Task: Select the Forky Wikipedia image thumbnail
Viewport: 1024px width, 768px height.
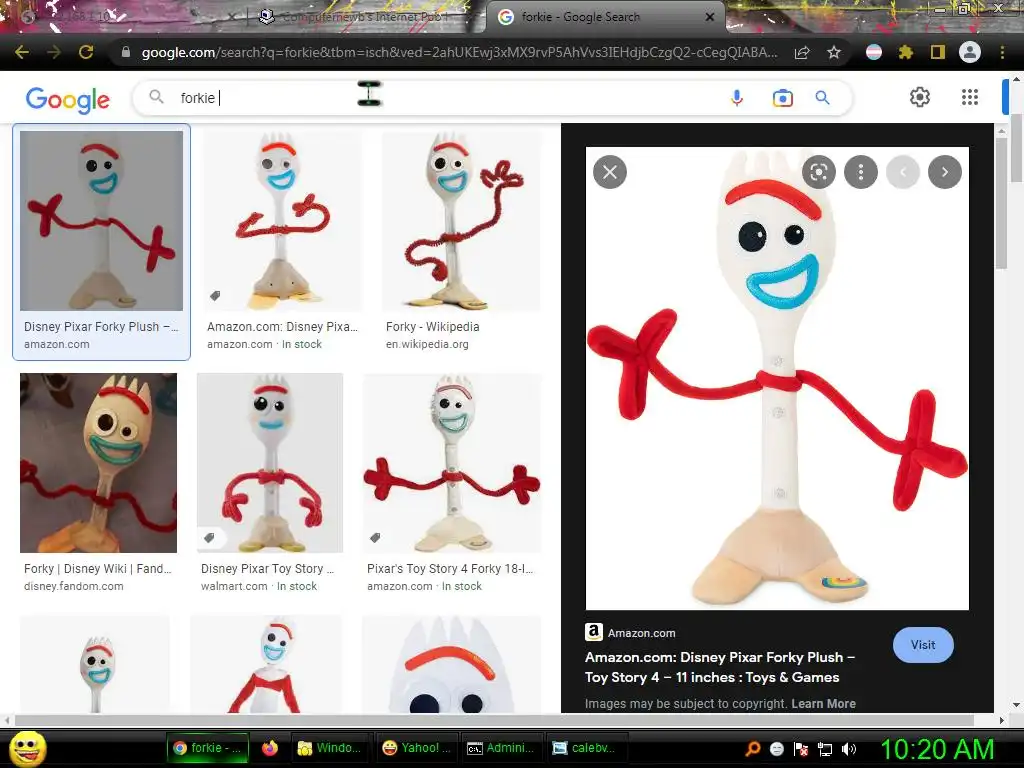Action: click(461, 221)
